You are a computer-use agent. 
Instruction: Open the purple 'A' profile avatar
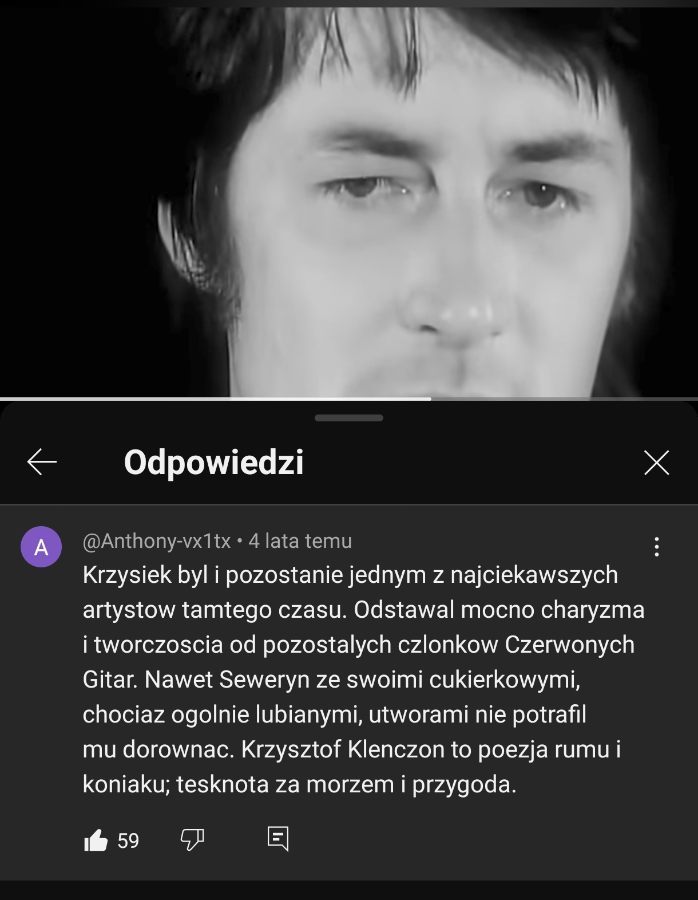[41, 547]
